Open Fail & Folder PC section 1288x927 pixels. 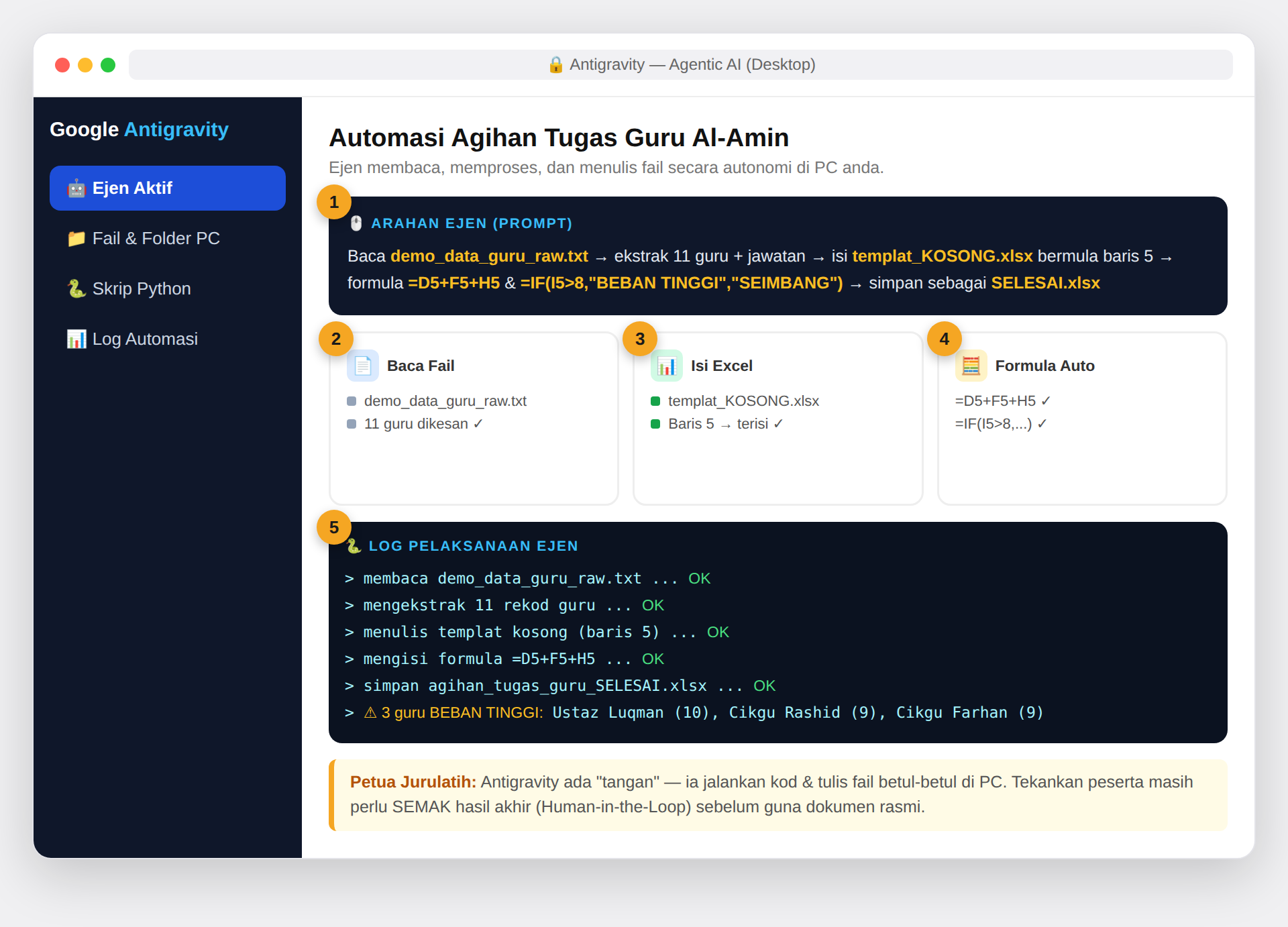point(168,238)
